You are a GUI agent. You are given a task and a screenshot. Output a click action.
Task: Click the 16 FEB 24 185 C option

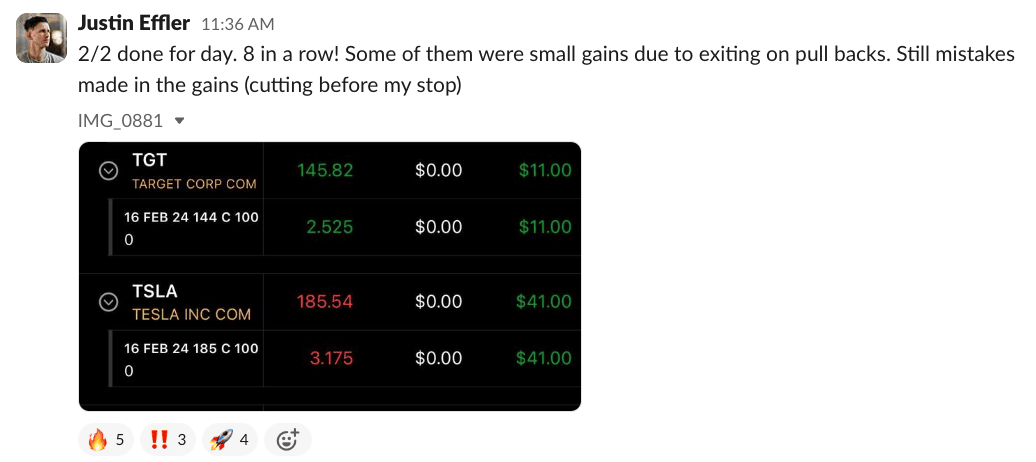click(x=191, y=348)
